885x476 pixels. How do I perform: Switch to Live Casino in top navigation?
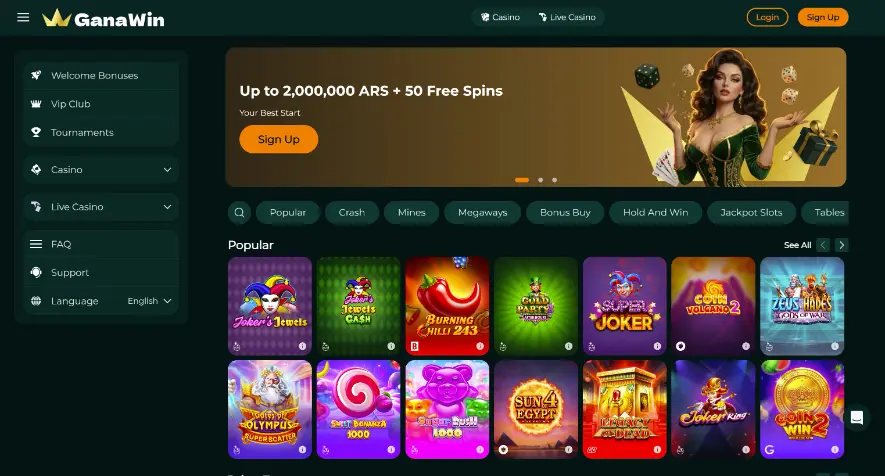pyautogui.click(x=567, y=18)
